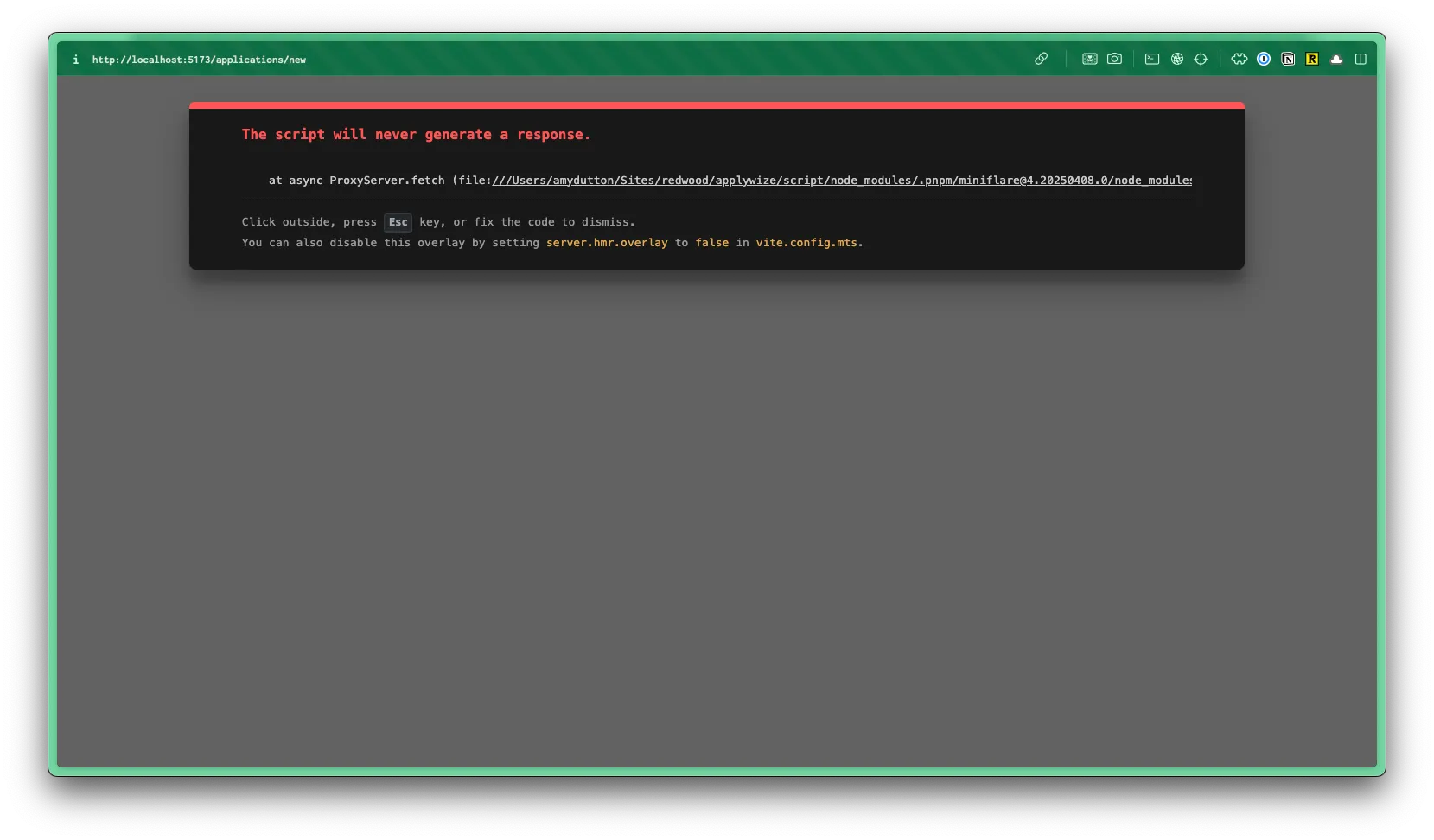This screenshot has width=1434, height=840.
Task: Toggle the split view sidebar icon
Action: [1361, 59]
